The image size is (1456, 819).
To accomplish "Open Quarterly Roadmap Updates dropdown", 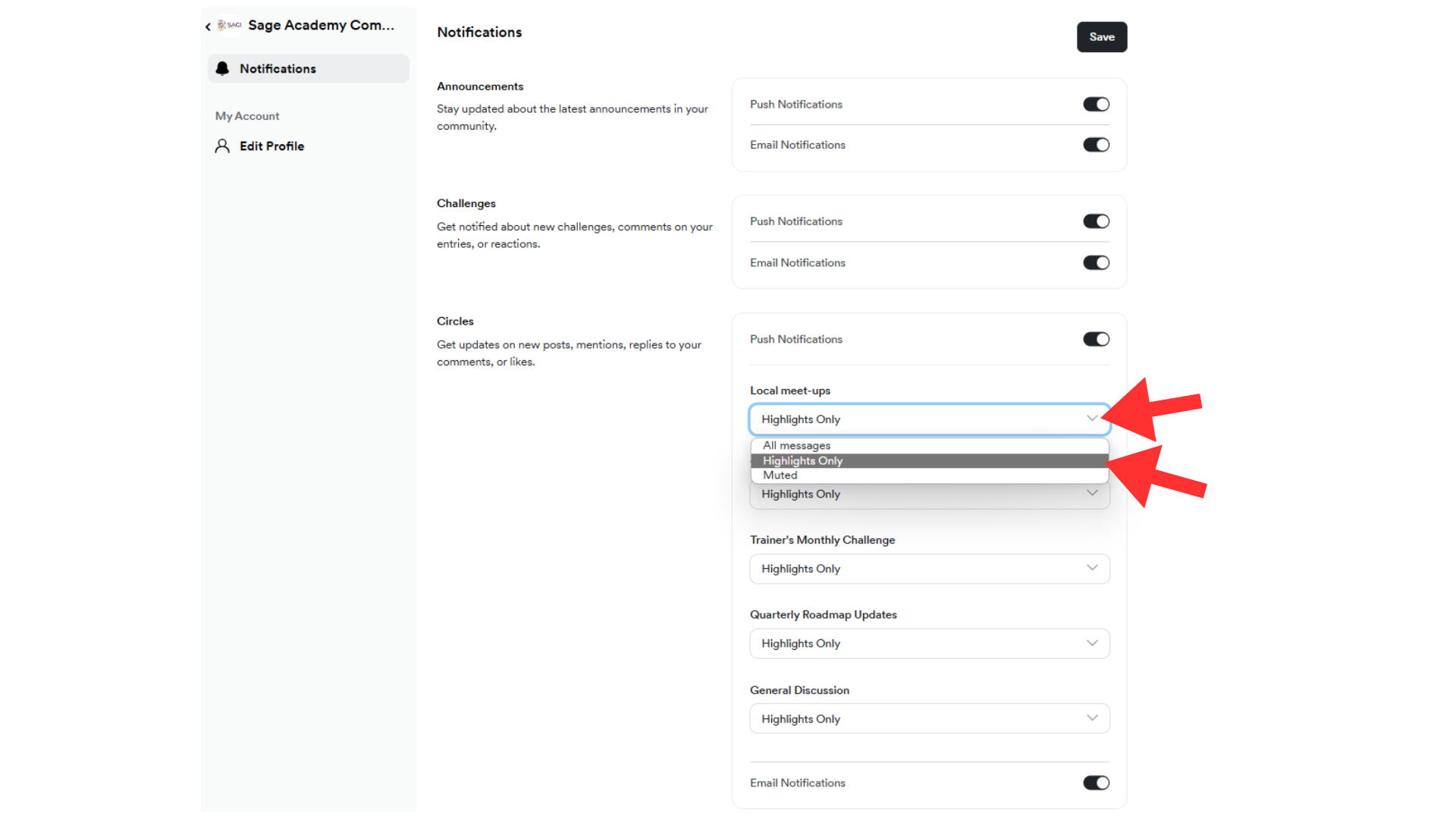I will 929,644.
